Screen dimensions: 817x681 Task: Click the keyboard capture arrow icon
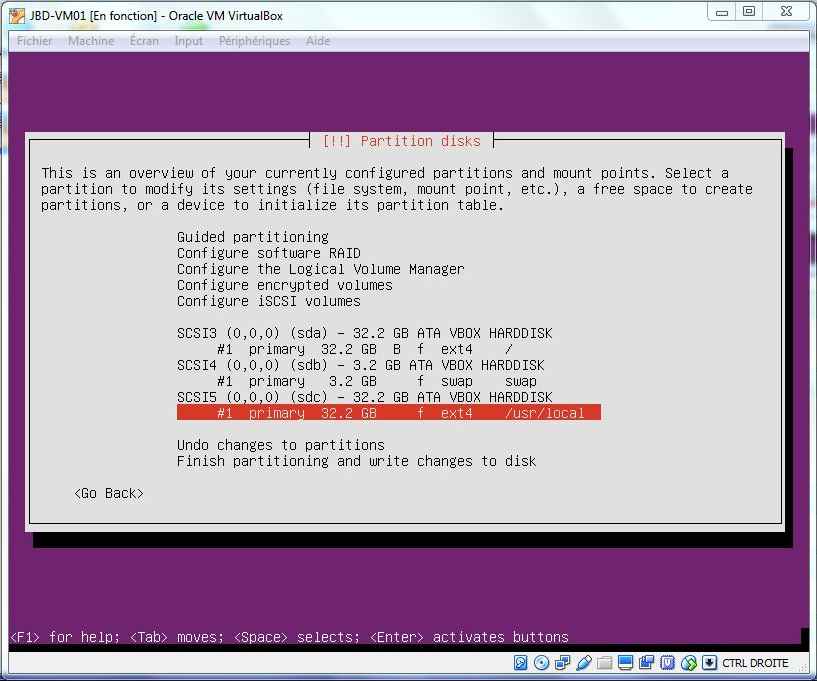709,663
